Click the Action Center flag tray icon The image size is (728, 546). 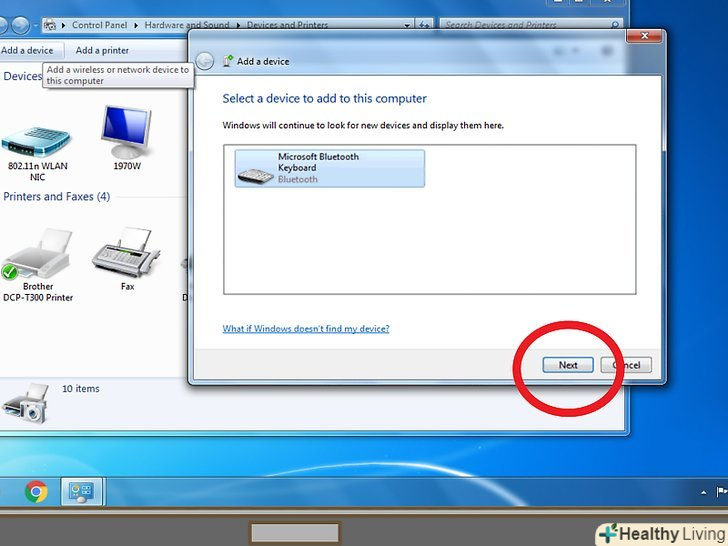pos(721,492)
